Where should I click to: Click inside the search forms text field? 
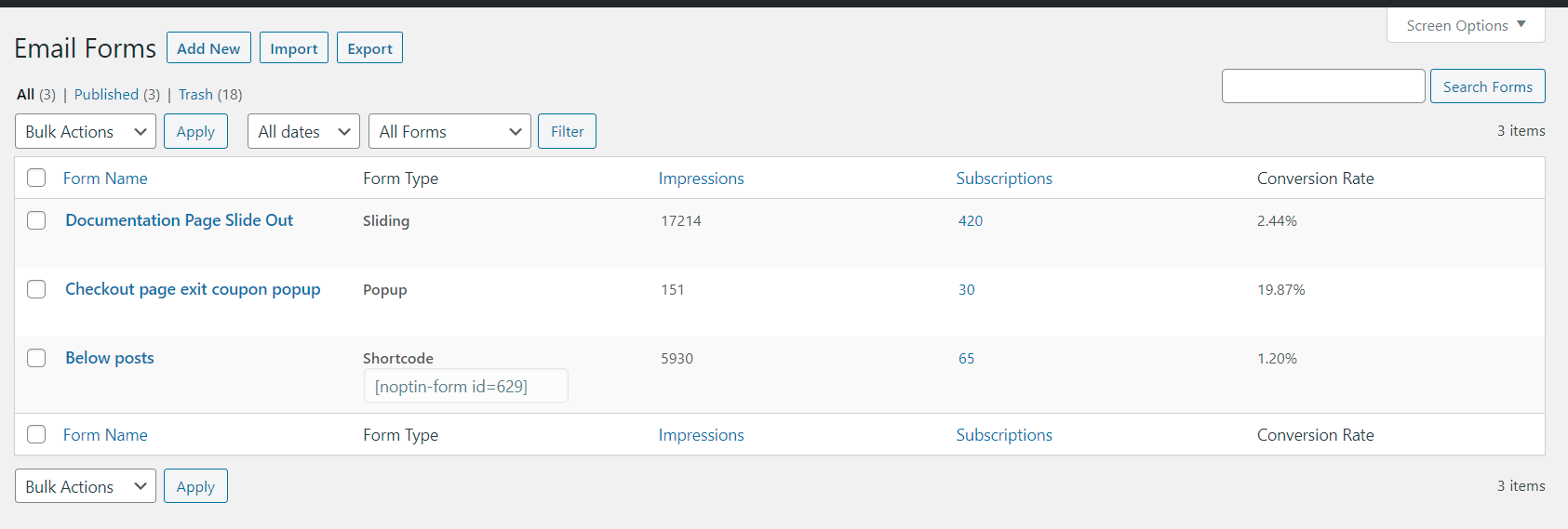click(1322, 86)
